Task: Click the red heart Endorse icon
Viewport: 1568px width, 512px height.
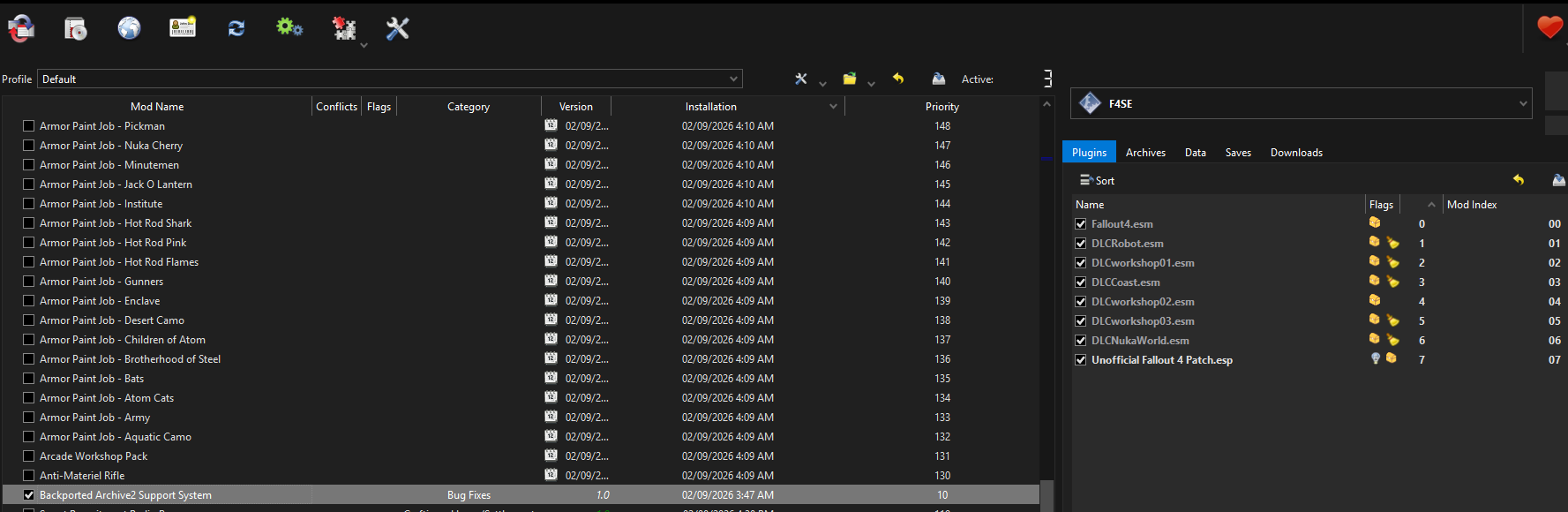Action: 1549,27
